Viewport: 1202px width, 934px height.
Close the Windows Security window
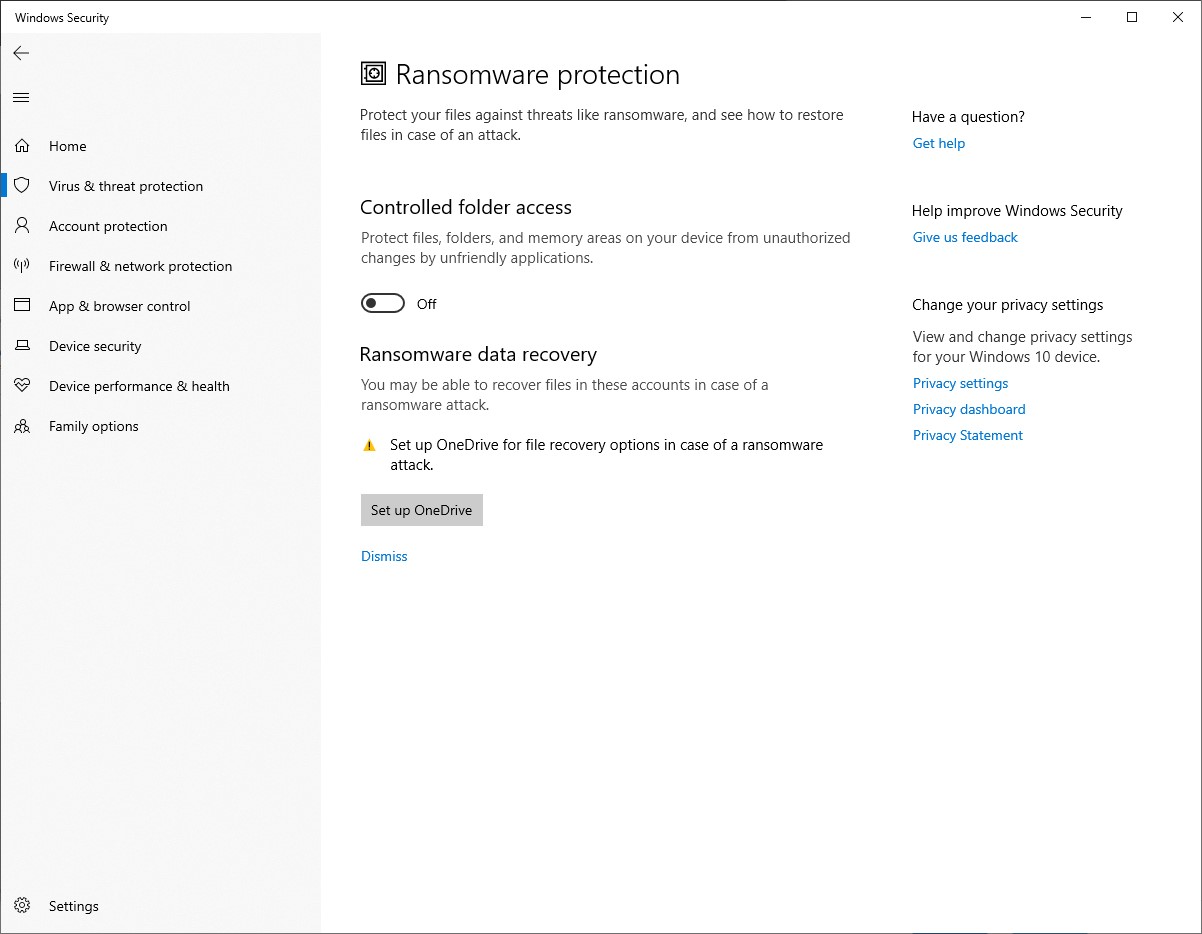[x=1178, y=17]
